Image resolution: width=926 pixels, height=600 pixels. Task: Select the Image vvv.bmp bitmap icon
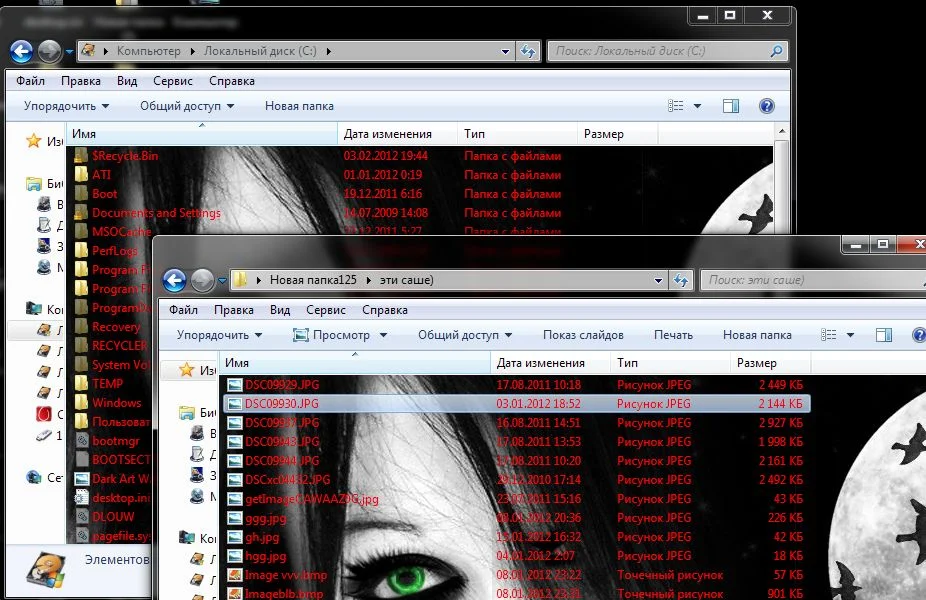pos(235,575)
